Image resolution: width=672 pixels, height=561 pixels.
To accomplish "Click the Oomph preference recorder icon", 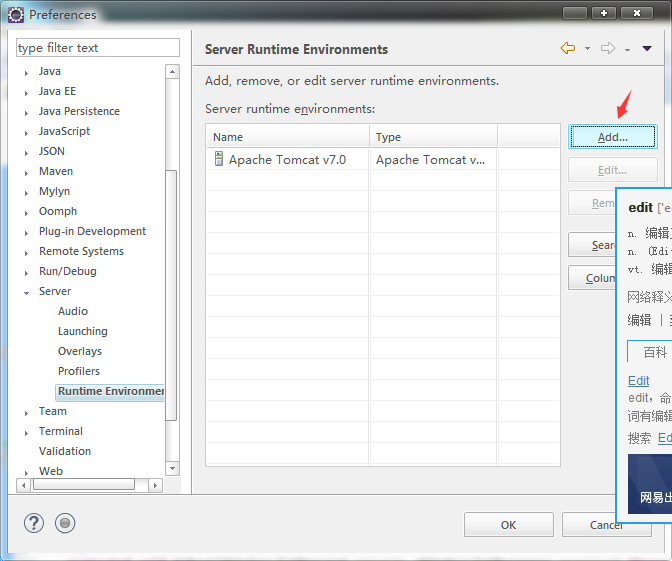I will point(65,523).
